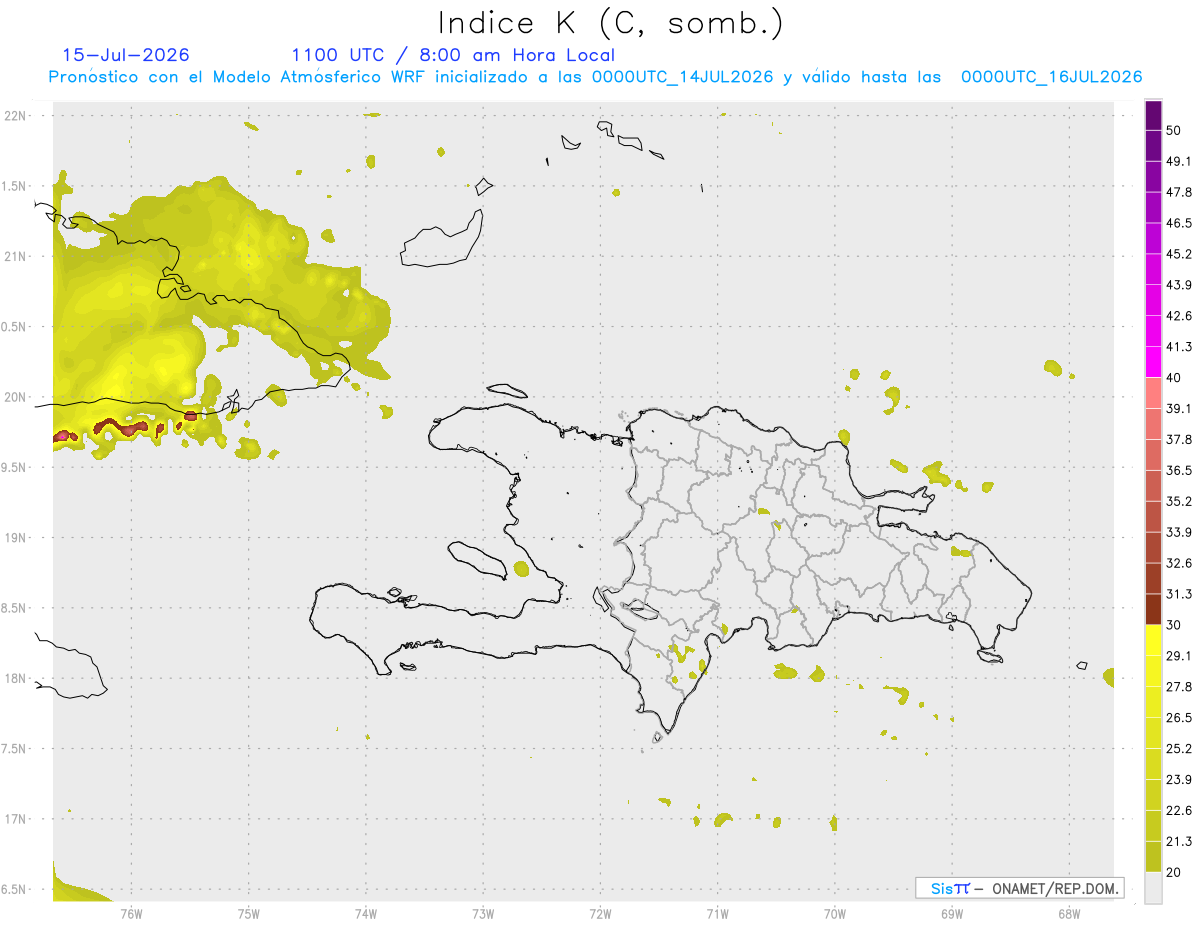Click the "20N" latitude label
This screenshot has width=1200, height=927.
pos(16,397)
